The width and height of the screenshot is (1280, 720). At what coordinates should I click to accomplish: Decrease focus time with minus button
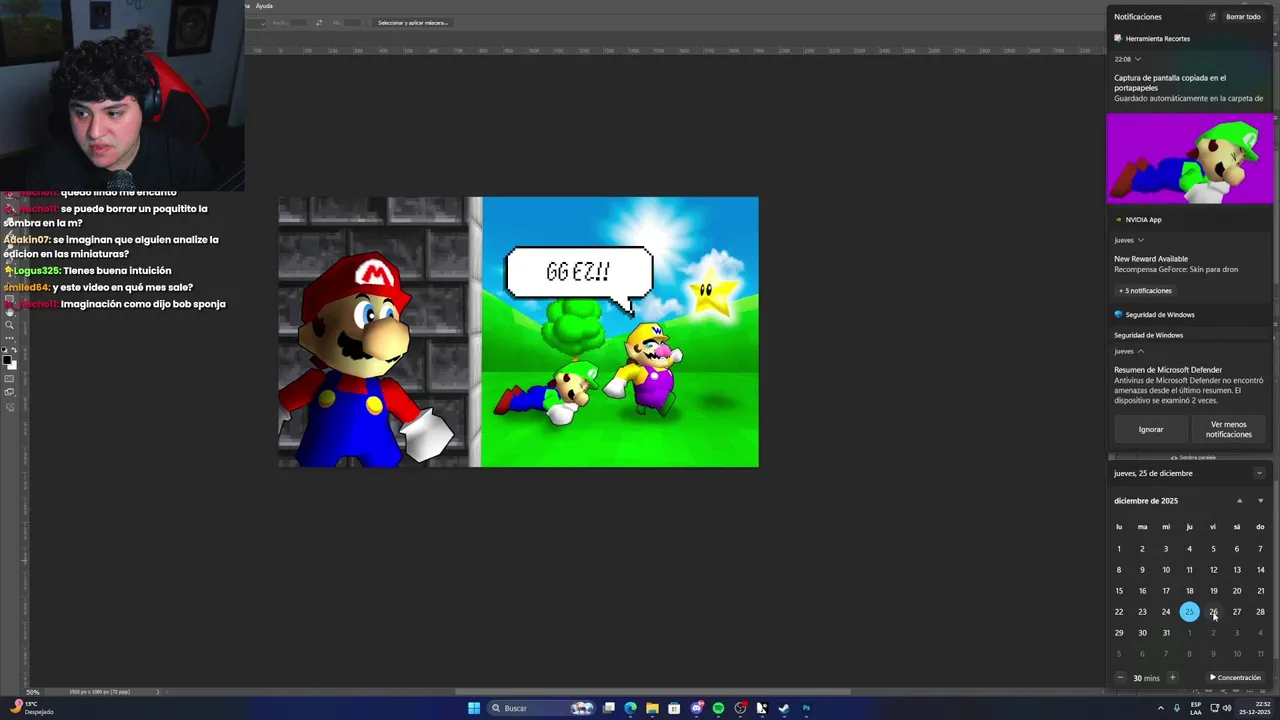click(1120, 678)
